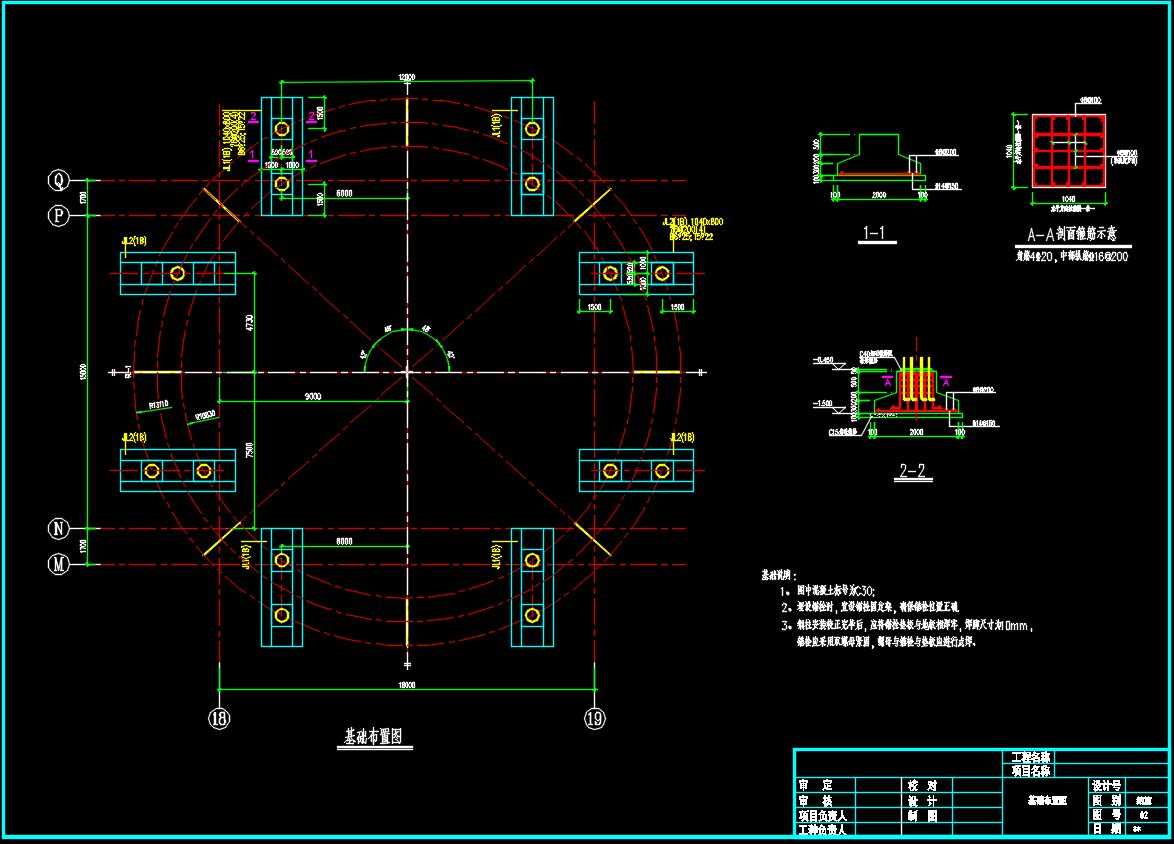Click the grid bubble labeled N
This screenshot has width=1174, height=844.
[x=58, y=529]
